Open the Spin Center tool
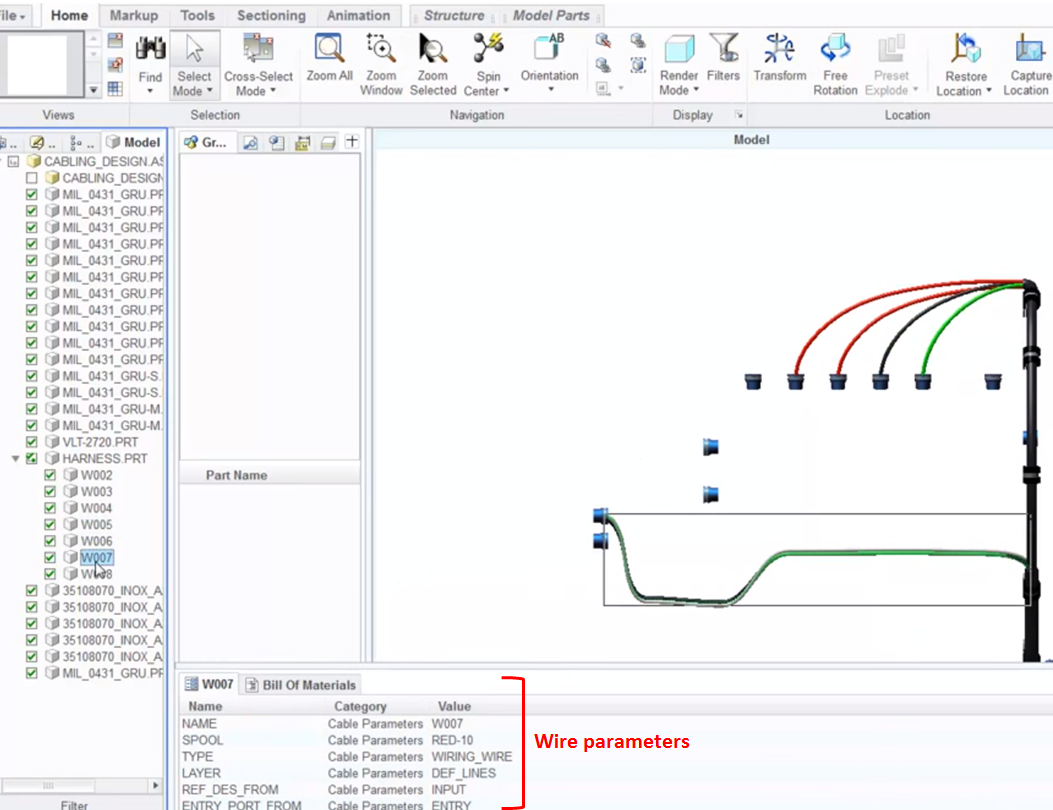Viewport: 1053px width, 810px height. 487,60
